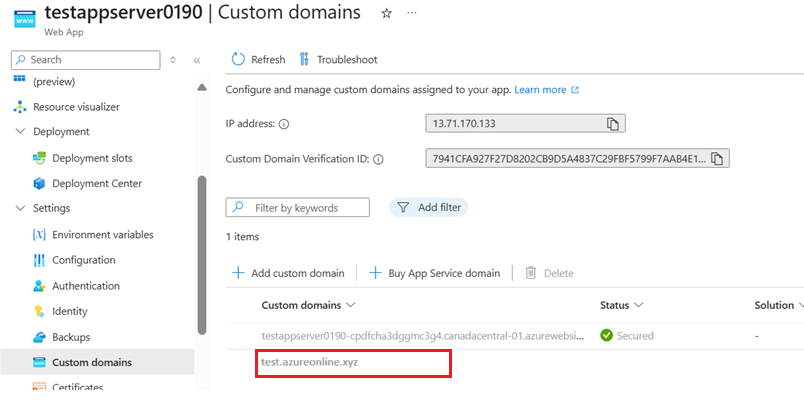This screenshot has height=404, width=804.
Task: Click the favorite star icon beside title
Action: click(386, 14)
